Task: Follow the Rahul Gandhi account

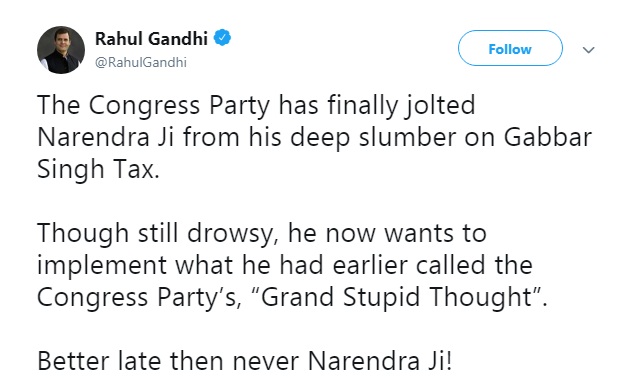Action: point(510,48)
